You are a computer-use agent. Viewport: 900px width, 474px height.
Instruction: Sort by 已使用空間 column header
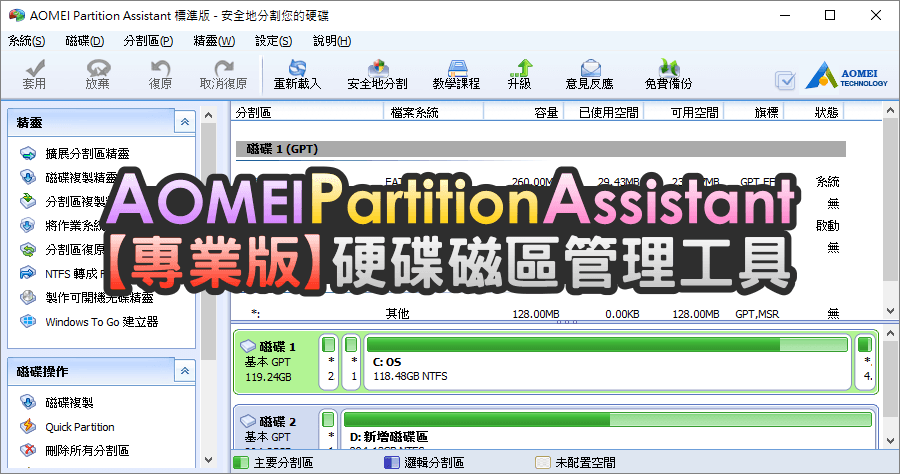click(604, 112)
